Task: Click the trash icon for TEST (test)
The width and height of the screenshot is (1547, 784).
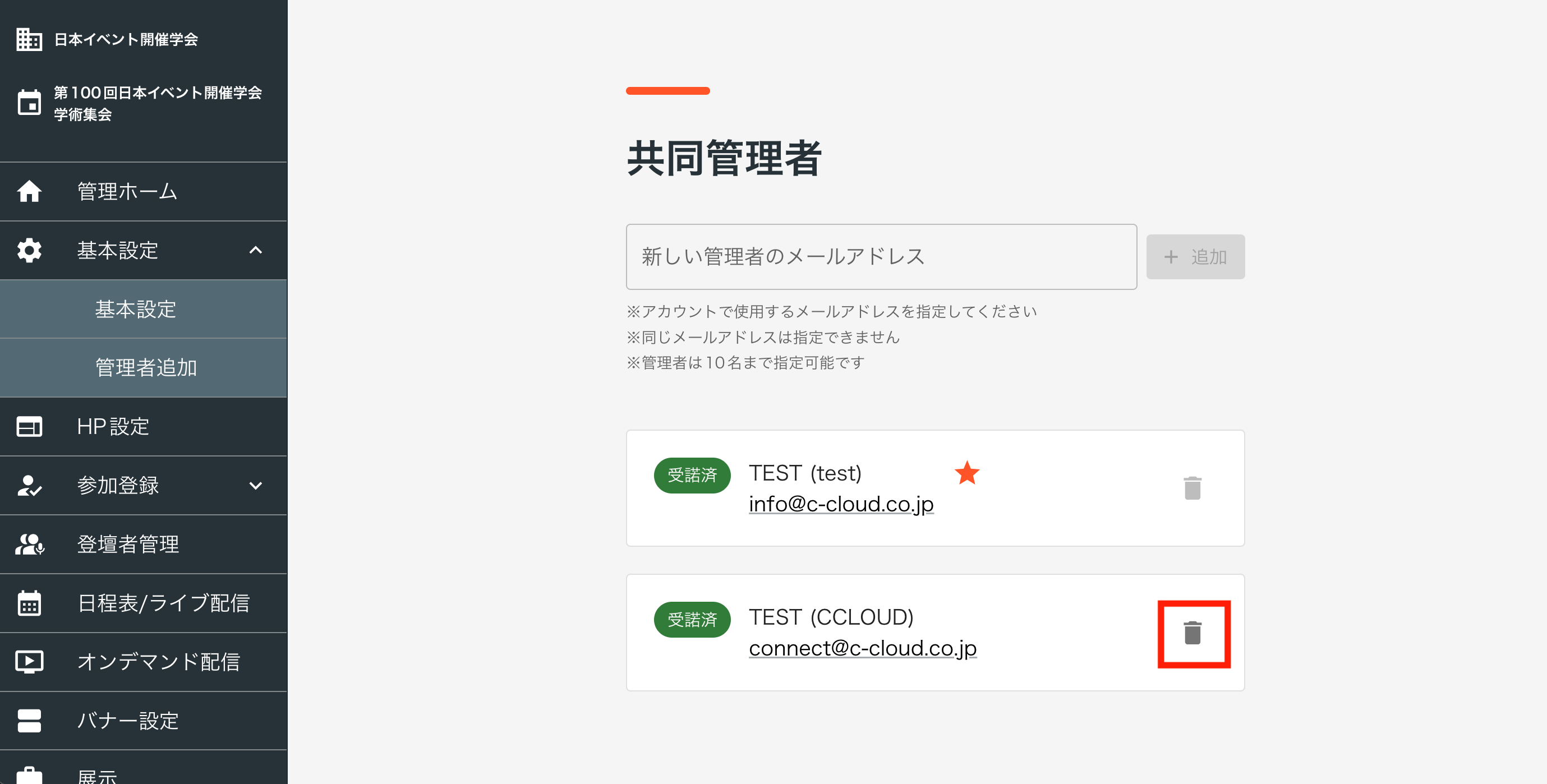Action: point(1193,488)
